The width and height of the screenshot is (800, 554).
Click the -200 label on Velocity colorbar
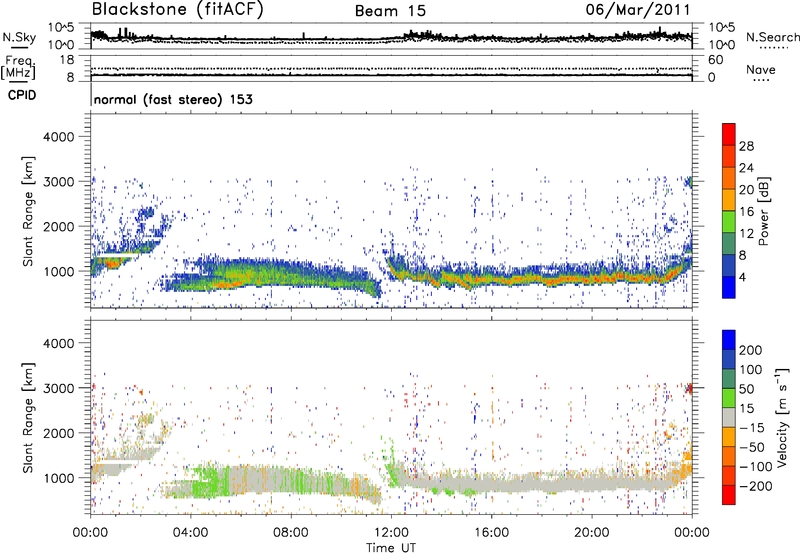[x=756, y=486]
